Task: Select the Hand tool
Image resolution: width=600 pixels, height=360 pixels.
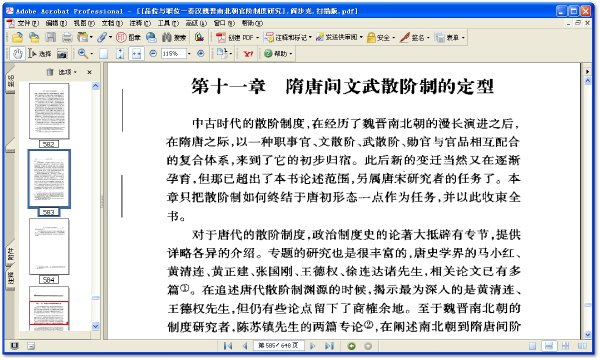Action: (17, 54)
